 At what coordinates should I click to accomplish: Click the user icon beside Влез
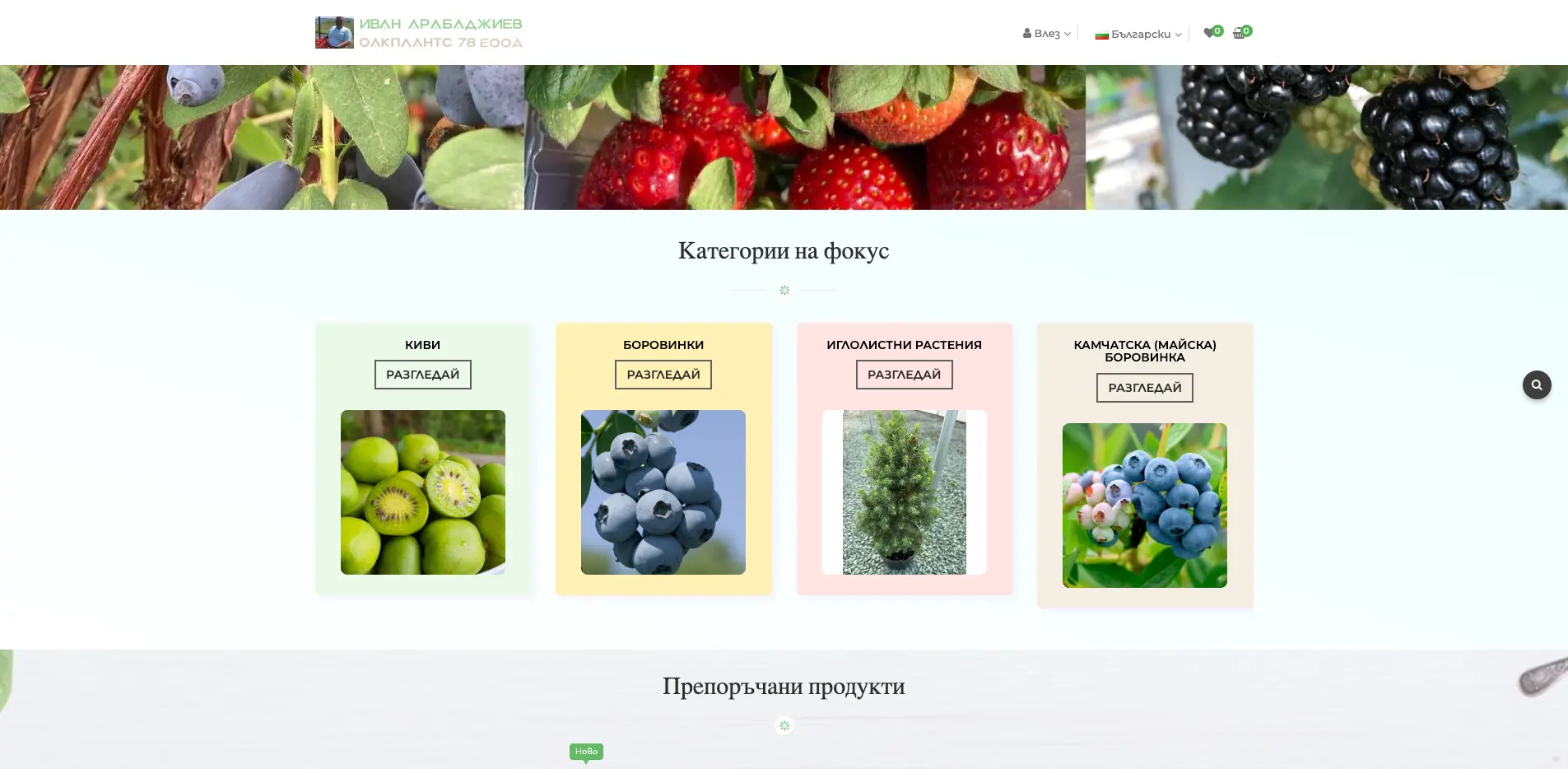pyautogui.click(x=1027, y=33)
